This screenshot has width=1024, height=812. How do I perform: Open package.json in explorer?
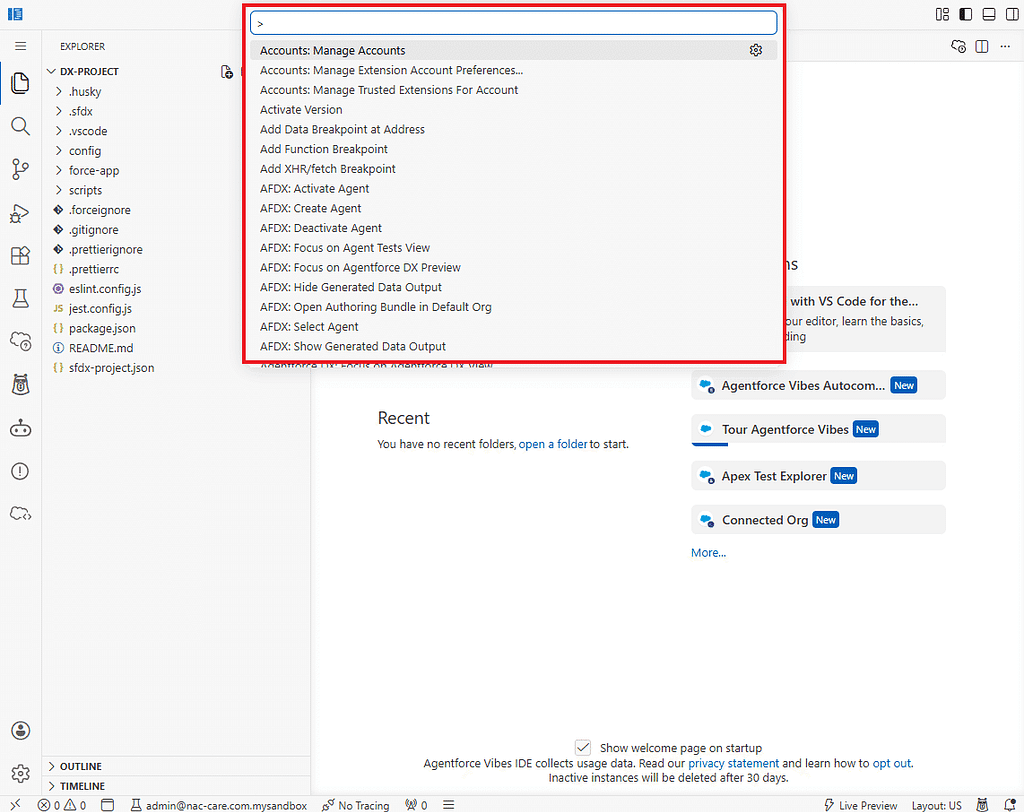(102, 328)
